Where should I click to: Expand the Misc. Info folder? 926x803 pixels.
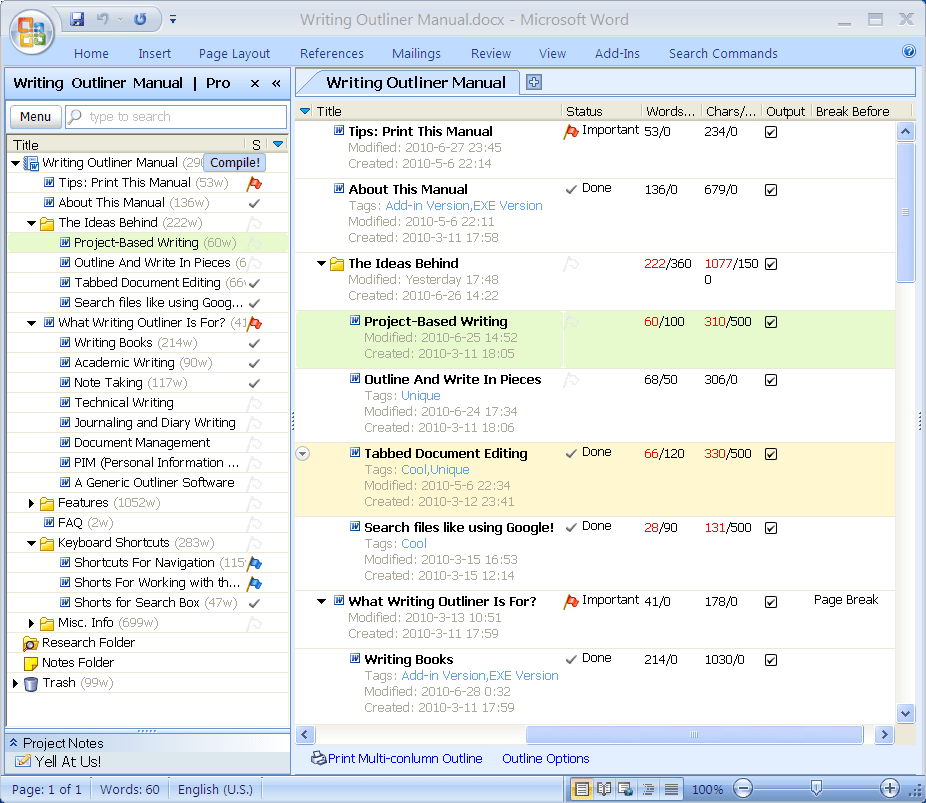coord(31,623)
